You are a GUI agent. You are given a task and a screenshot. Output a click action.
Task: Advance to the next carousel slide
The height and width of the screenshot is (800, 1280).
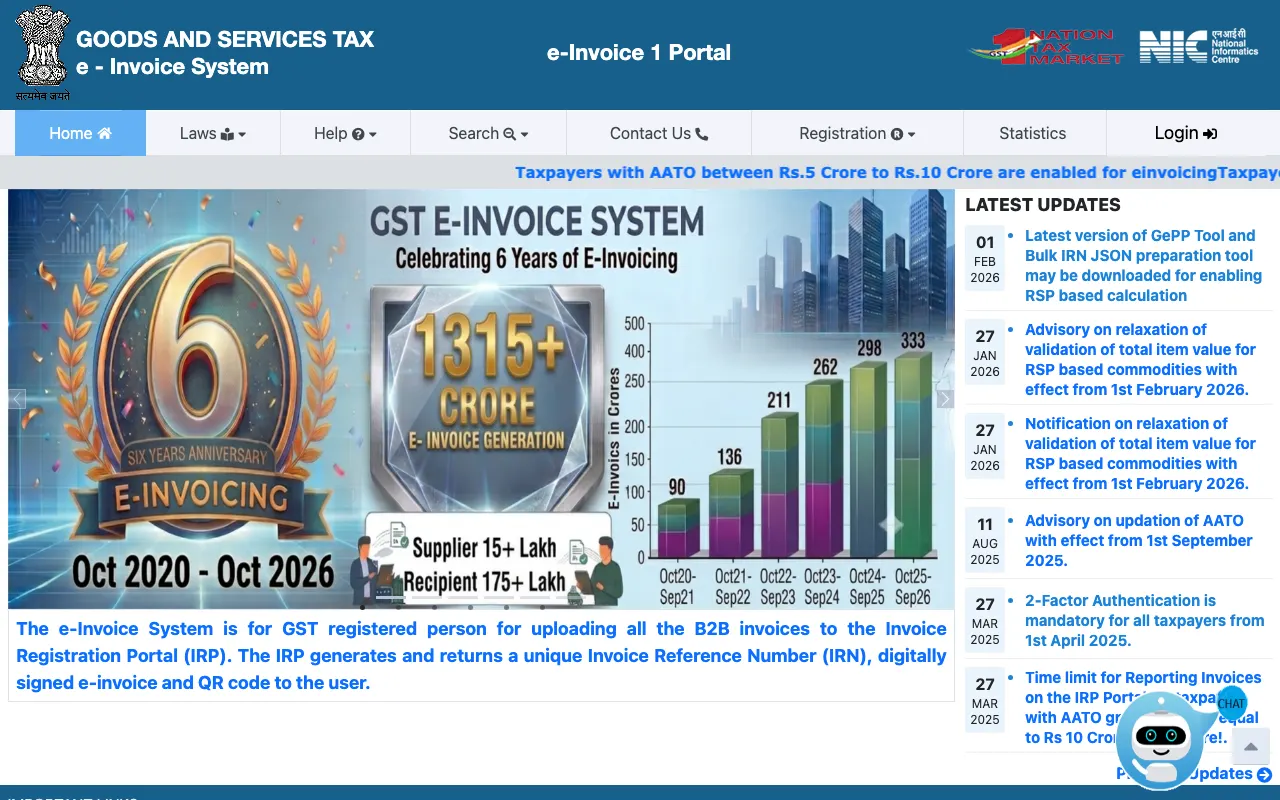[945, 399]
